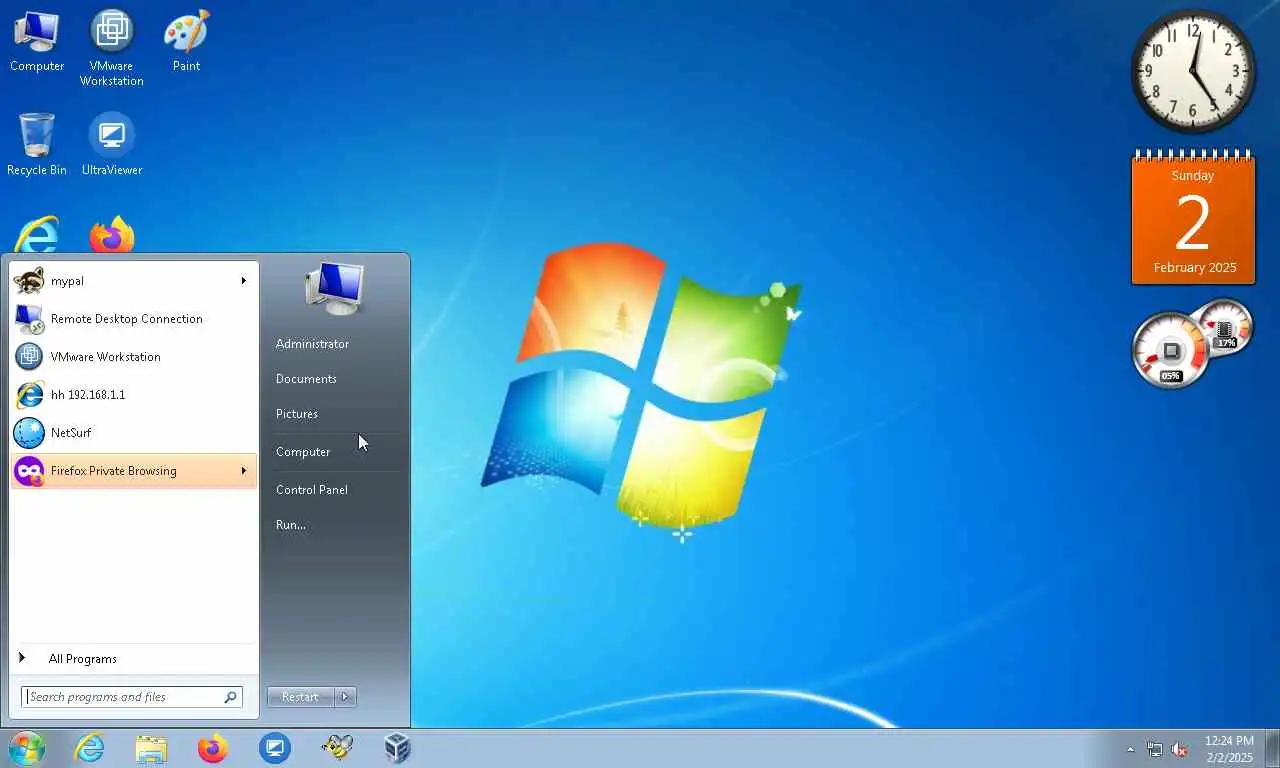The image size is (1280, 768).
Task: Click the taskbar date and time
Action: pyautogui.click(x=1229, y=749)
